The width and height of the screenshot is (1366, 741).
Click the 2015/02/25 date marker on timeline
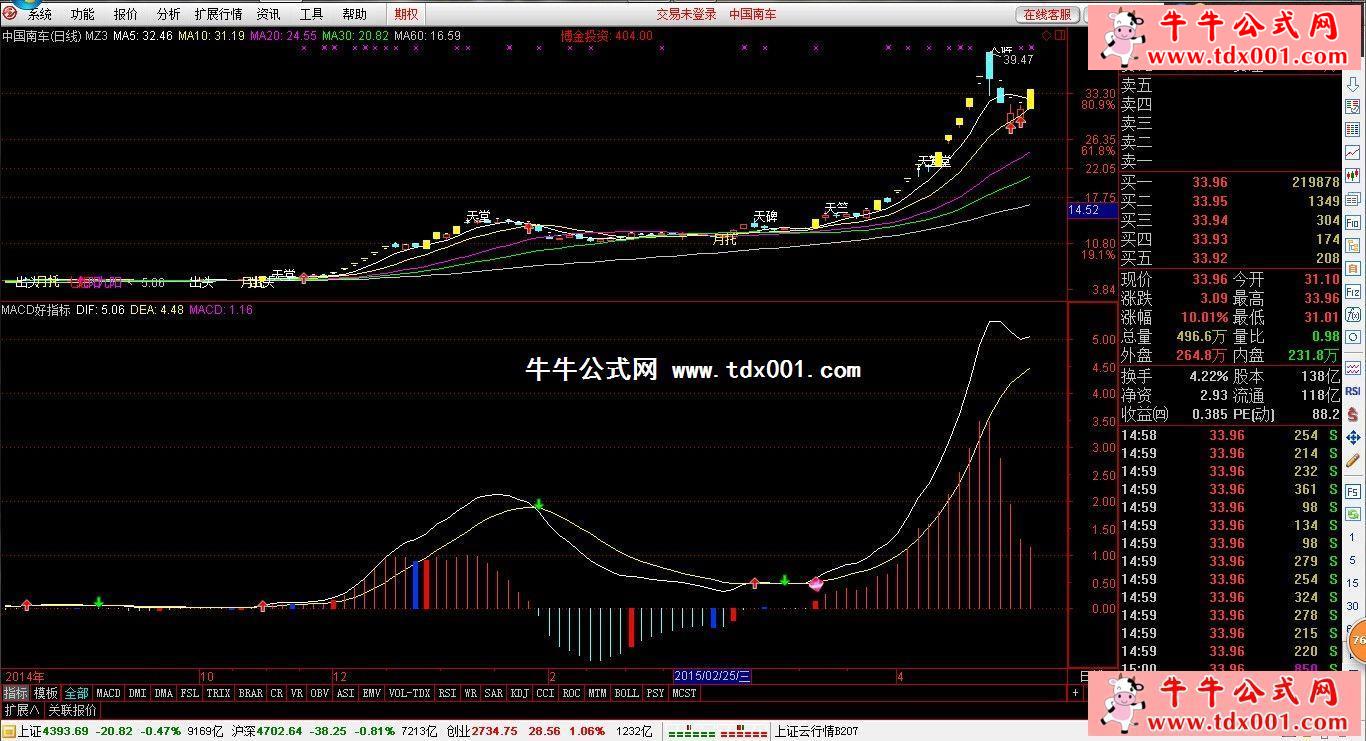tap(712, 677)
